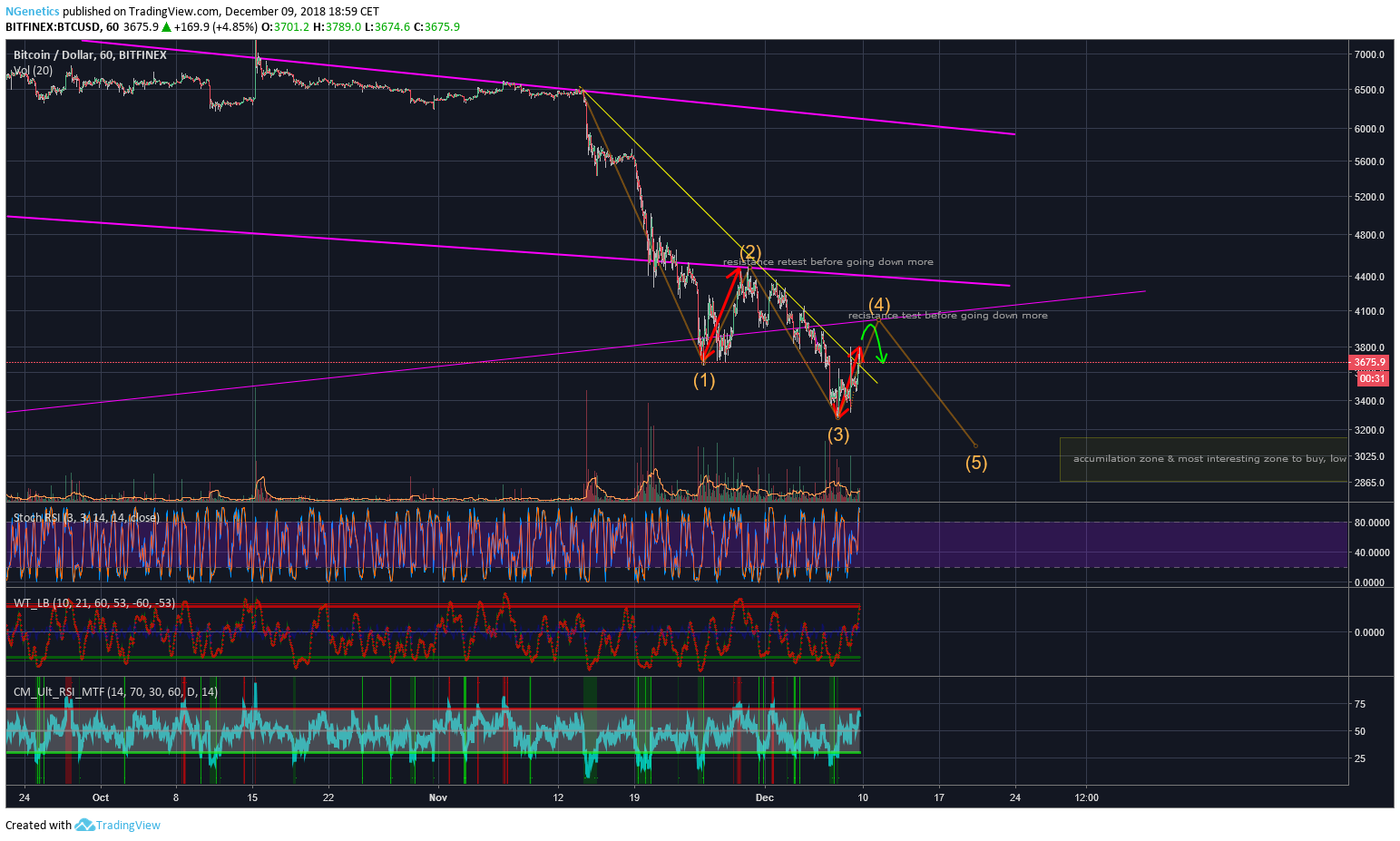Select the CM_Ult_RSI_MTF indicator label
Screen dimensions: 1400x841
[115, 692]
